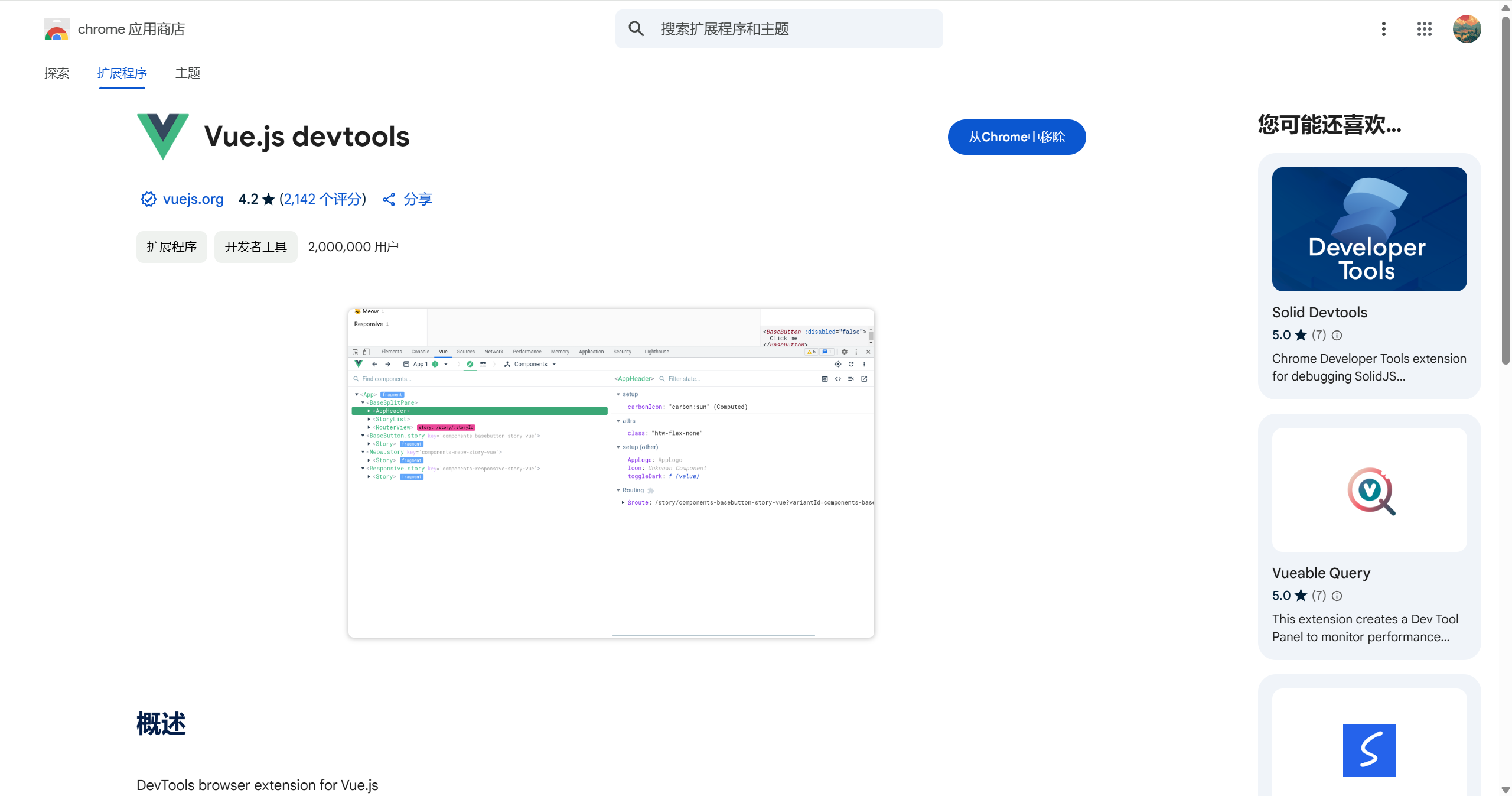
Task: Focus the extension search field
Action: (779, 29)
